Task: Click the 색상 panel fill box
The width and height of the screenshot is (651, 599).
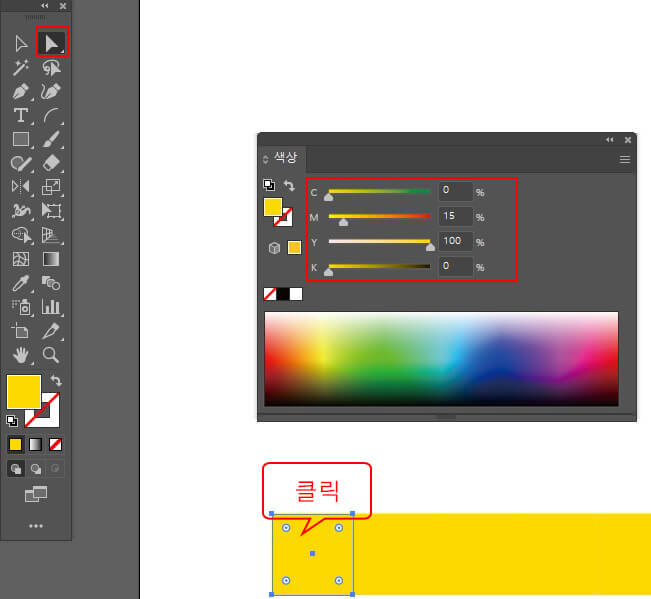Action: click(273, 207)
